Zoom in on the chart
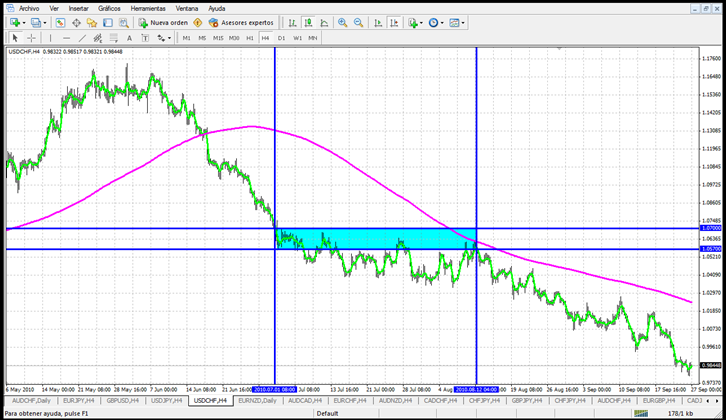 point(343,22)
